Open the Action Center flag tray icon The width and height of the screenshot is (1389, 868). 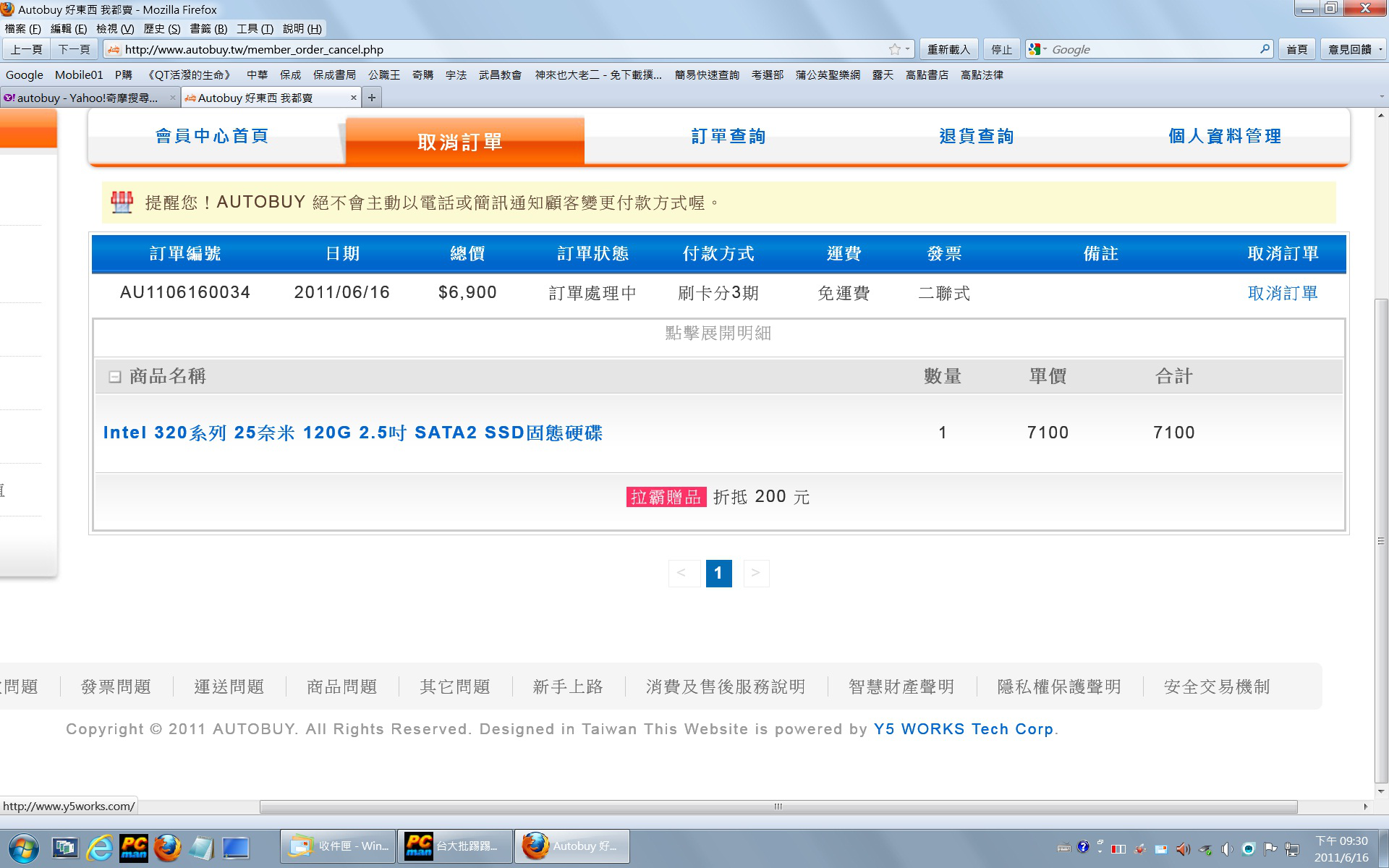pos(1270,848)
